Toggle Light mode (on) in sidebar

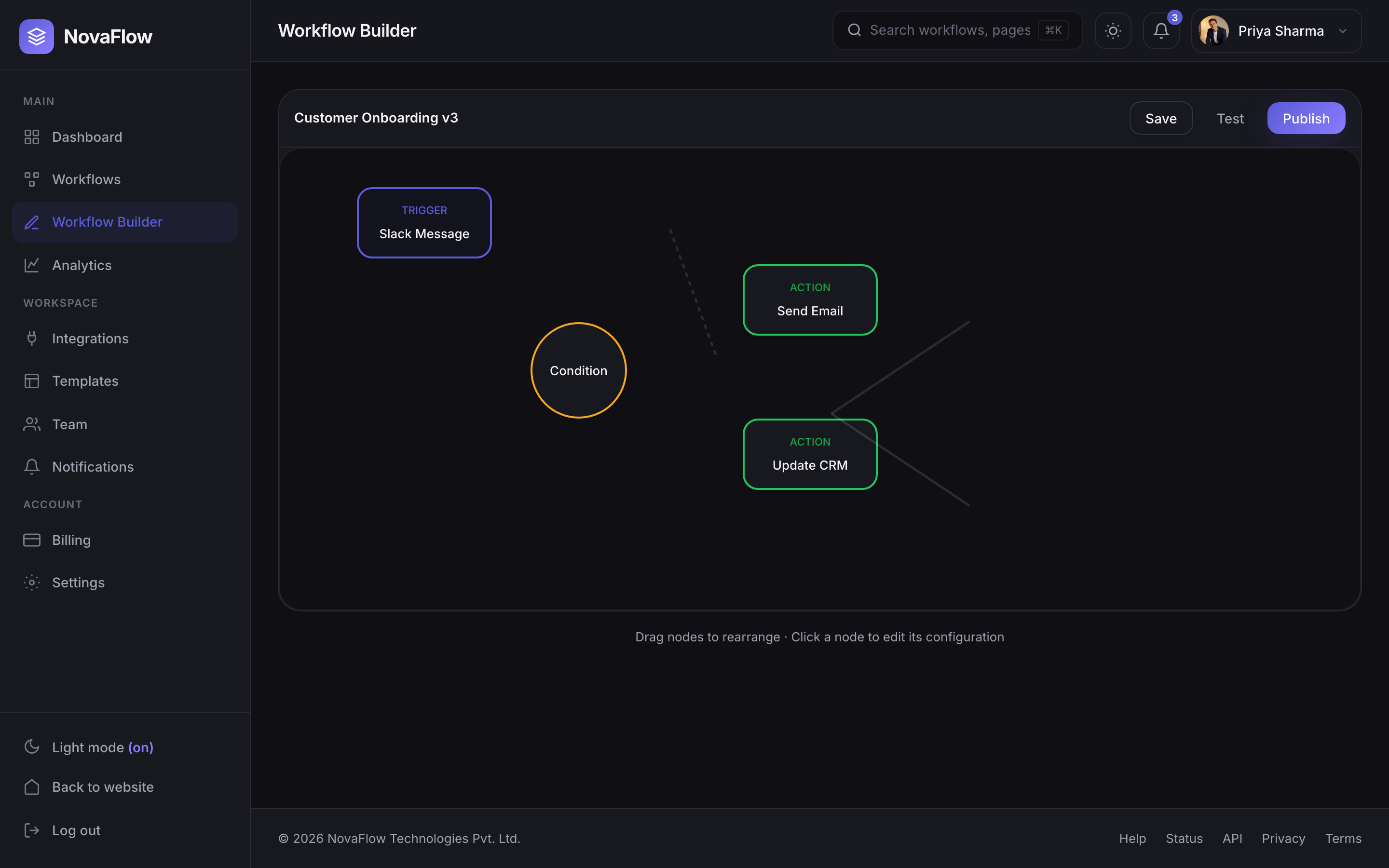coord(124,747)
